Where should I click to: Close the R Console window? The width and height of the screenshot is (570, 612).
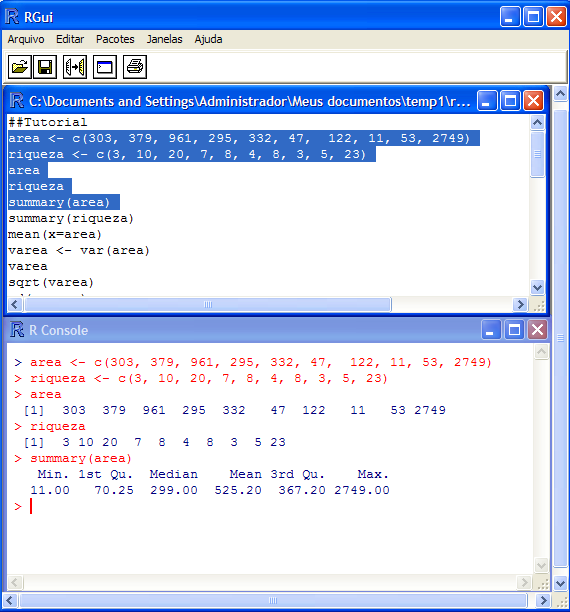pos(537,330)
